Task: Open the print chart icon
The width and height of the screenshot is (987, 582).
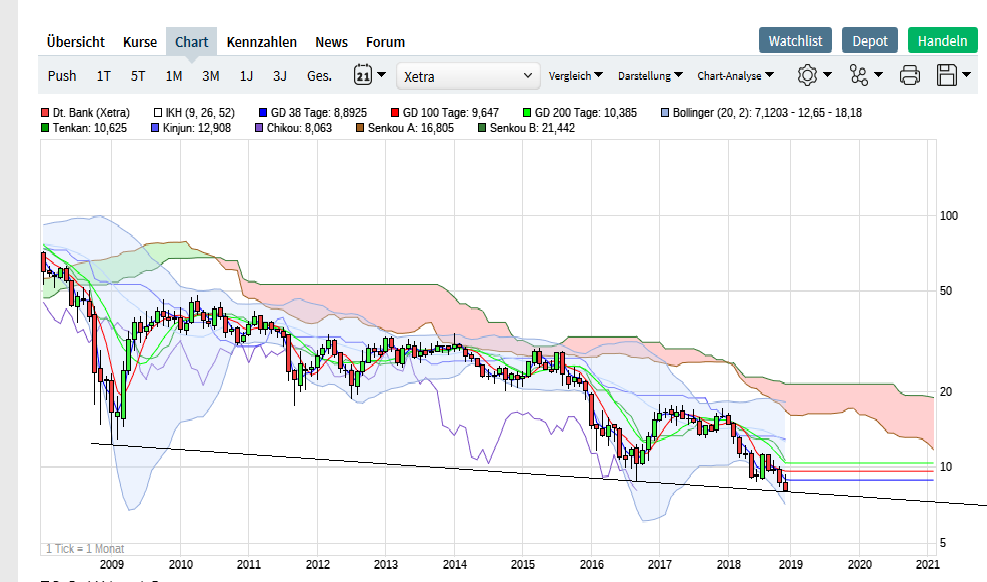Action: [909, 75]
